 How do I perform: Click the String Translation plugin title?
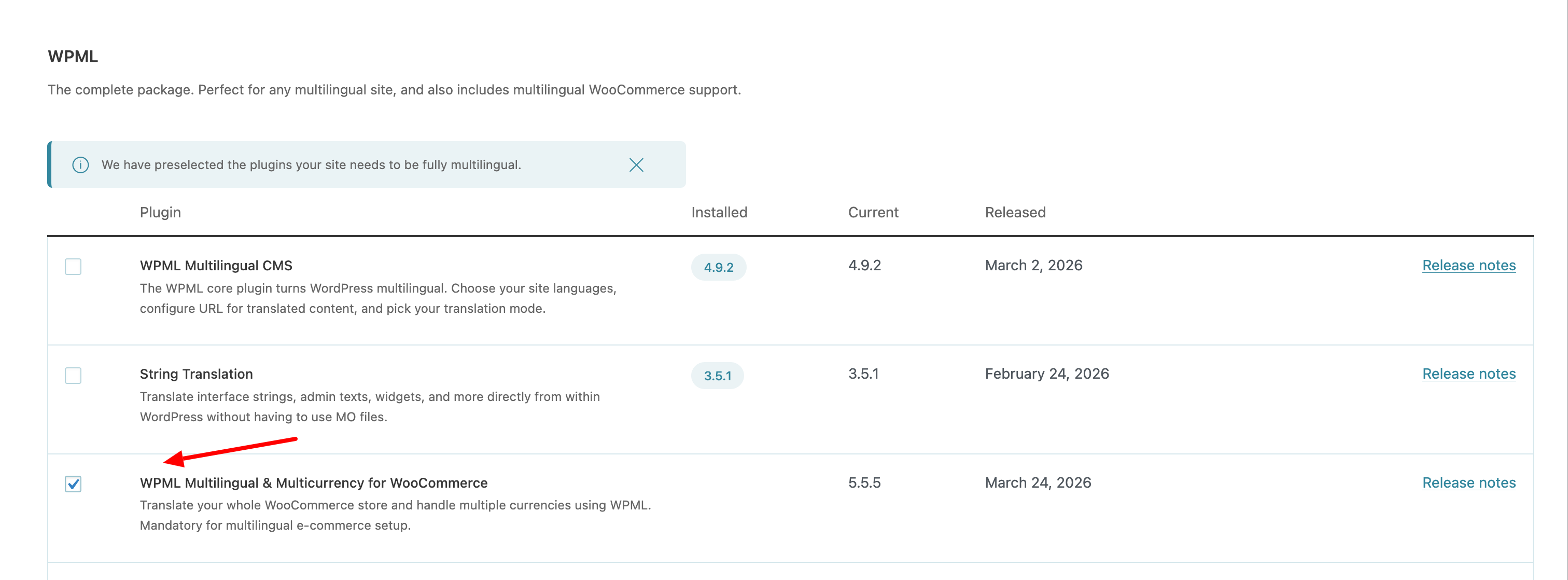pos(196,374)
